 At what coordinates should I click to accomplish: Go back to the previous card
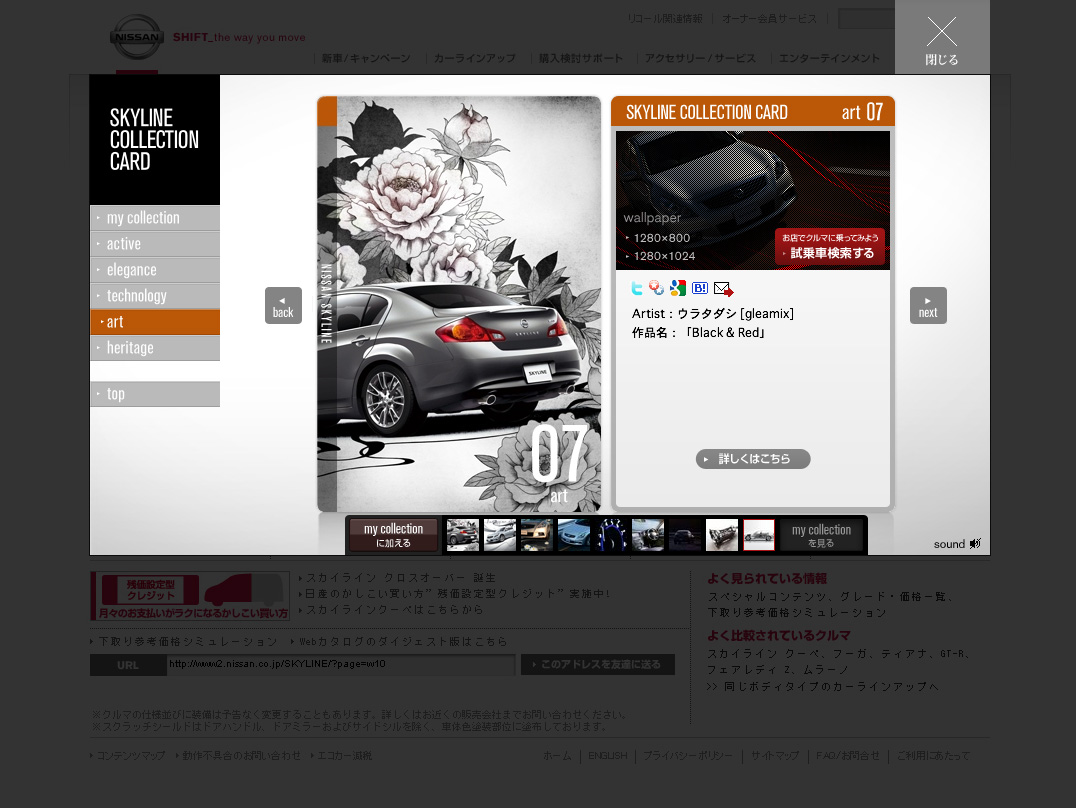tap(283, 305)
